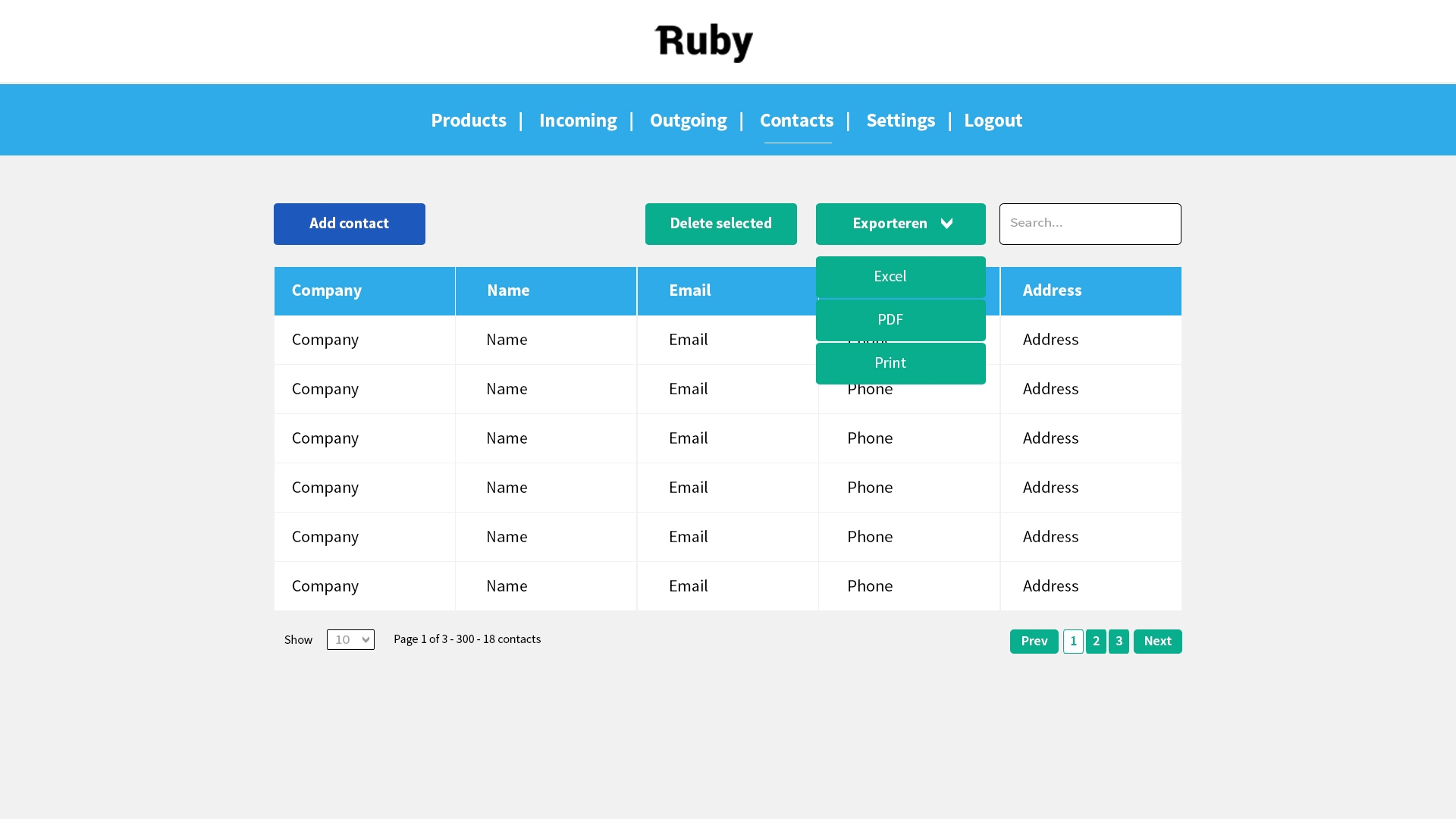Click Delete selected button
Image resolution: width=1456 pixels, height=819 pixels.
pos(720,224)
